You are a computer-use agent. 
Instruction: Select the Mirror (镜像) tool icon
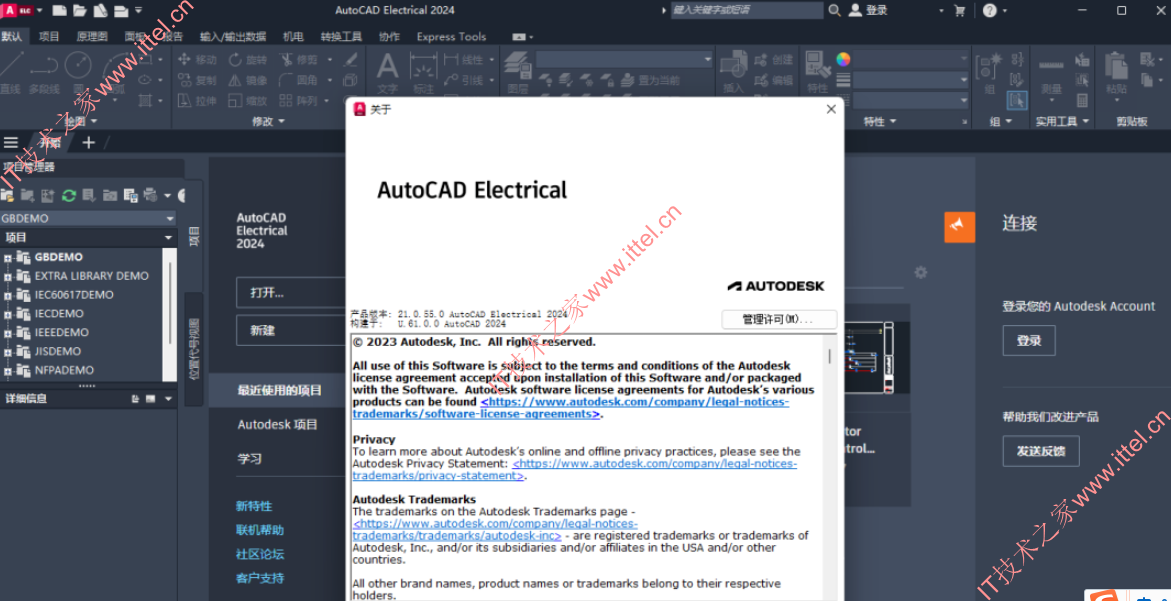[235, 80]
